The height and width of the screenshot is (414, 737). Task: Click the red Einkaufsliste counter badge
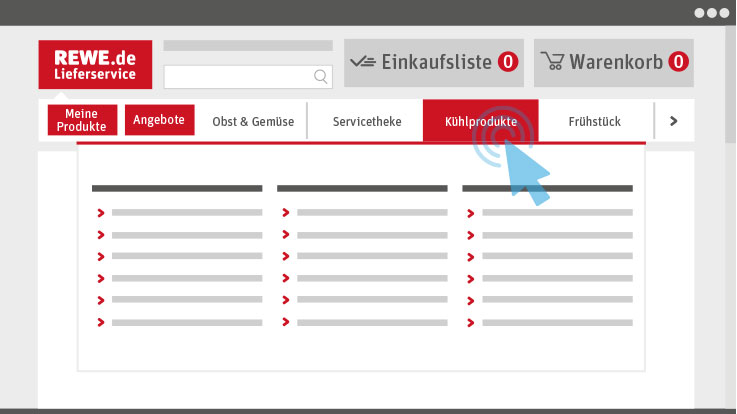click(x=508, y=62)
